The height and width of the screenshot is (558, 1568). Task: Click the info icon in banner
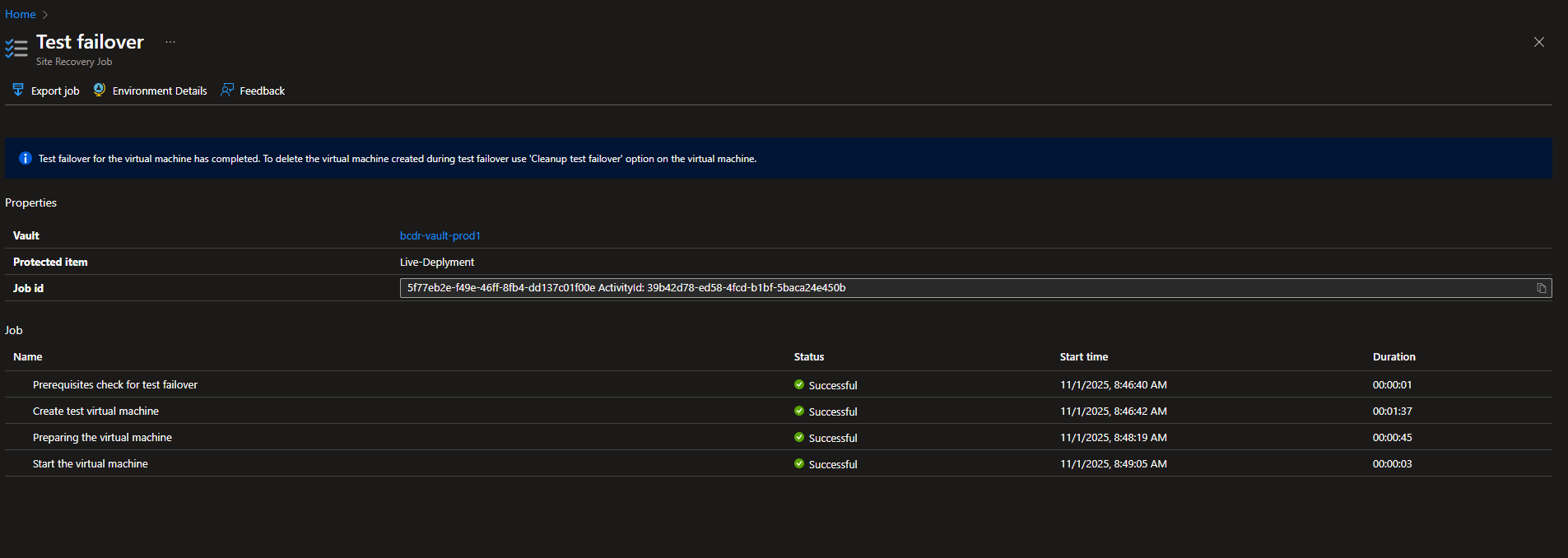(x=26, y=158)
